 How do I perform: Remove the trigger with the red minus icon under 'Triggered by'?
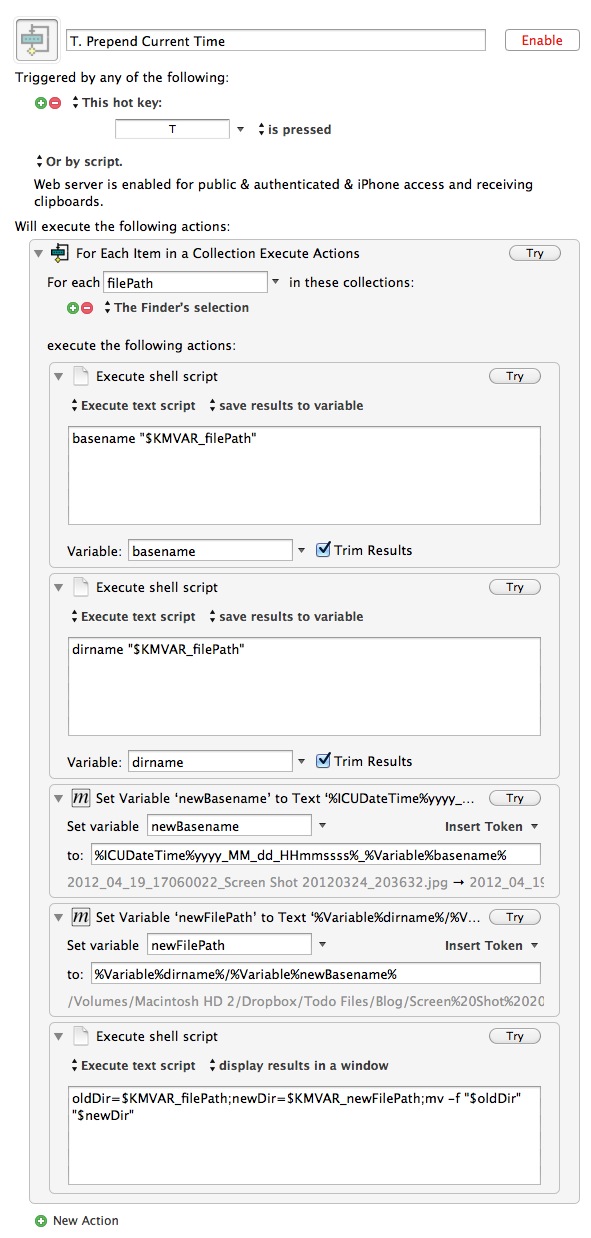55,103
